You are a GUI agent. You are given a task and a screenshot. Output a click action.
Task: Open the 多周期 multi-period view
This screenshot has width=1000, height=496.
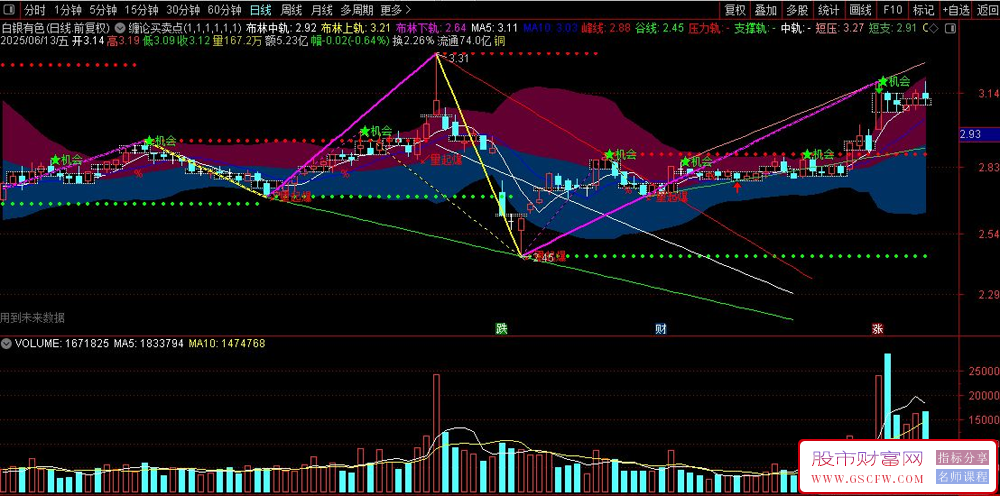point(357,10)
